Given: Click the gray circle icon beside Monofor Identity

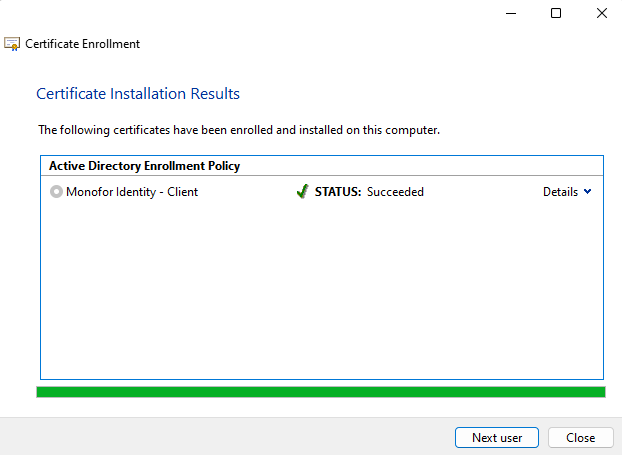Looking at the screenshot, I should coord(56,192).
